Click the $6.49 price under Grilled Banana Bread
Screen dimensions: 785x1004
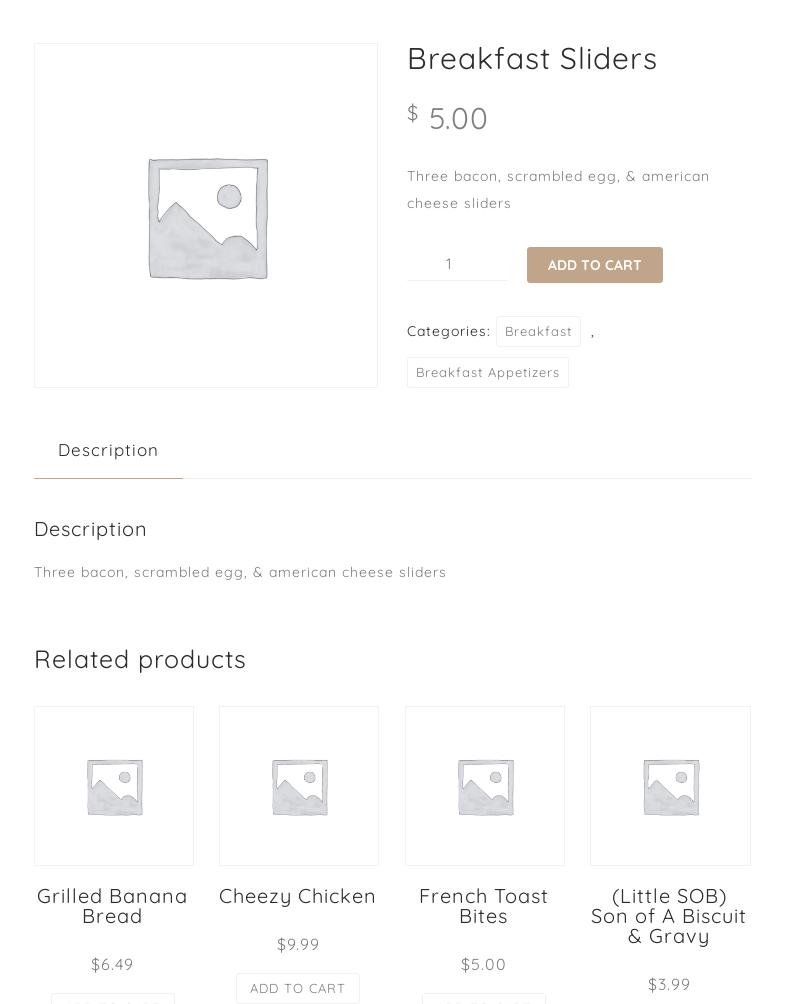pos(112,964)
